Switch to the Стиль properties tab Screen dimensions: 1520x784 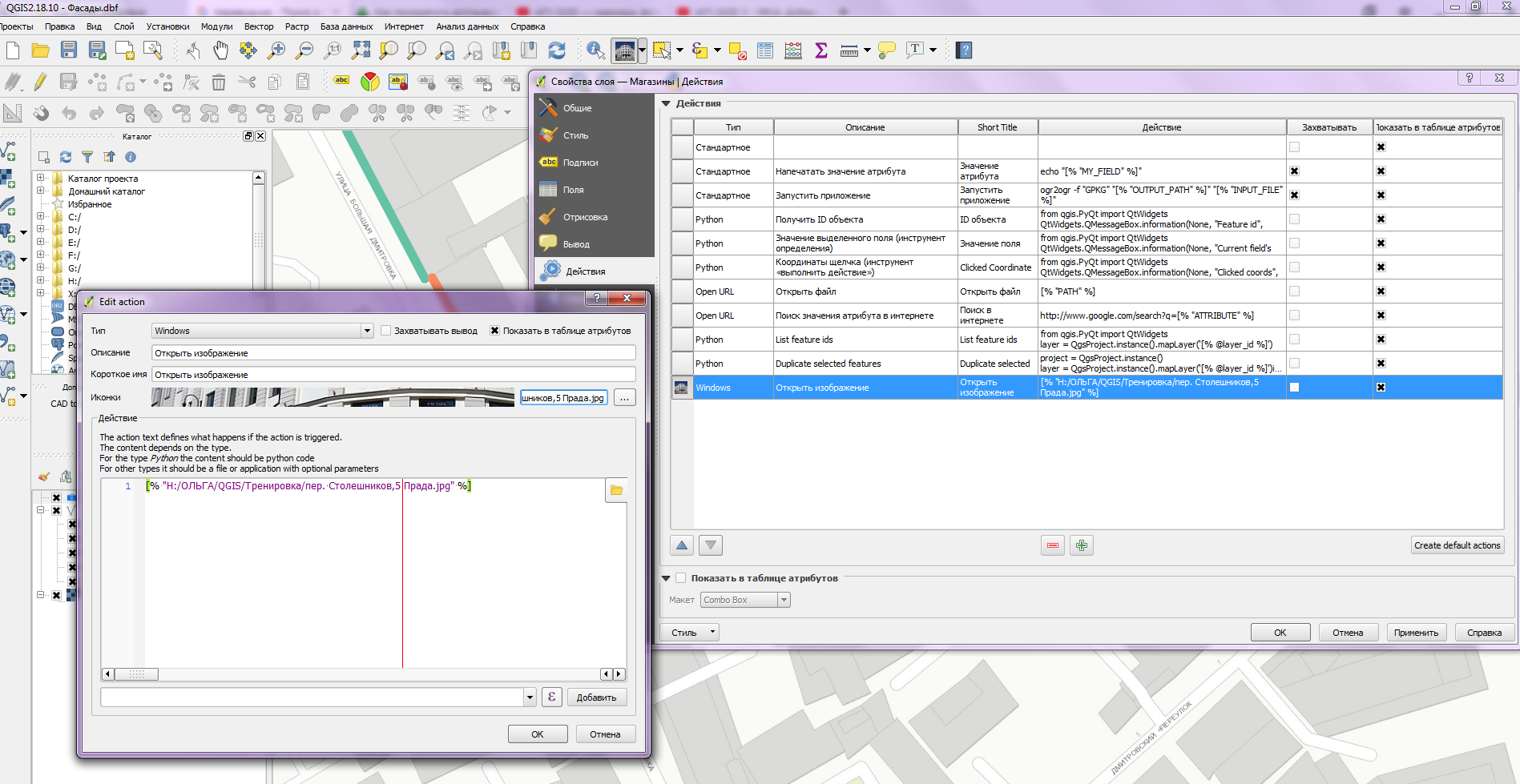coord(575,135)
